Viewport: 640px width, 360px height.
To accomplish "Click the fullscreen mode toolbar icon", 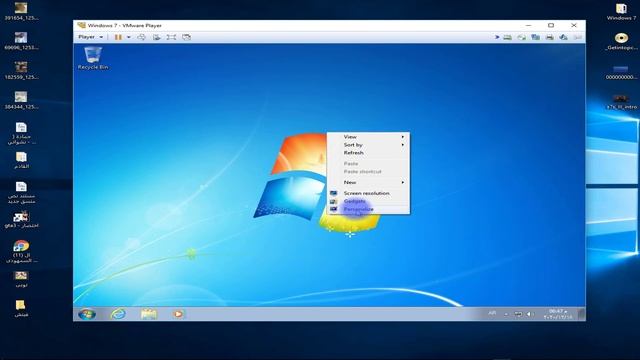I will pyautogui.click(x=171, y=37).
